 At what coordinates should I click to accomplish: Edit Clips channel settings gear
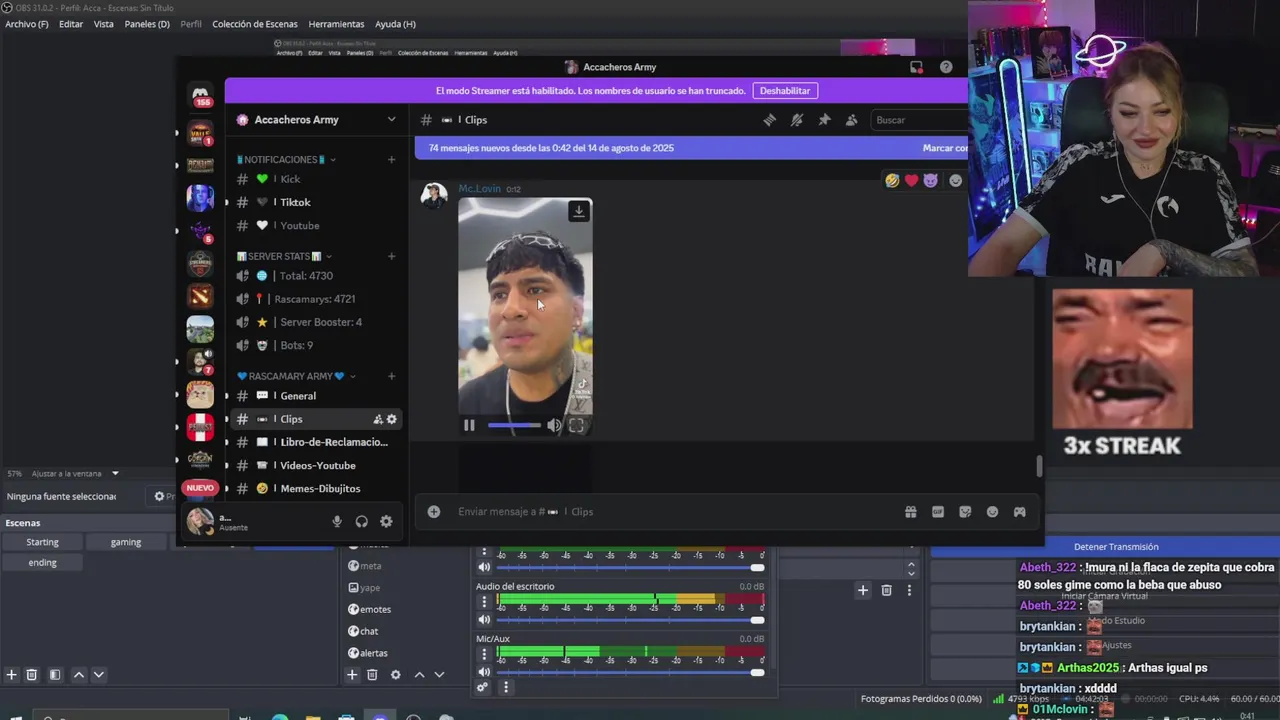392,419
